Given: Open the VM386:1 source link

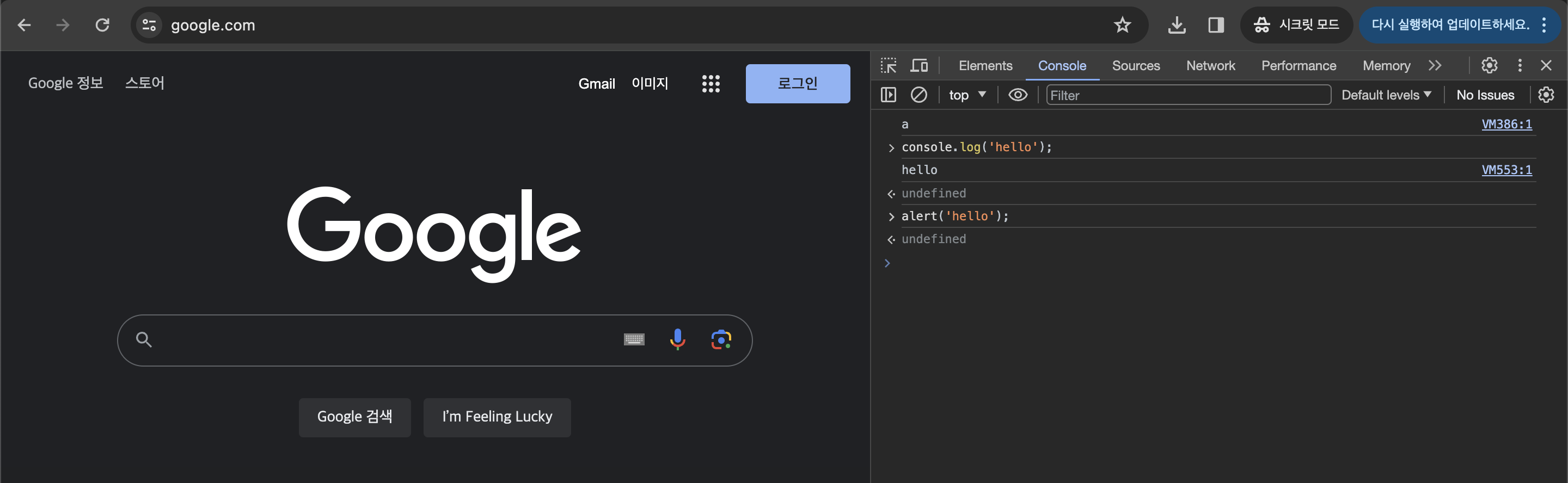Looking at the screenshot, I should [1506, 124].
